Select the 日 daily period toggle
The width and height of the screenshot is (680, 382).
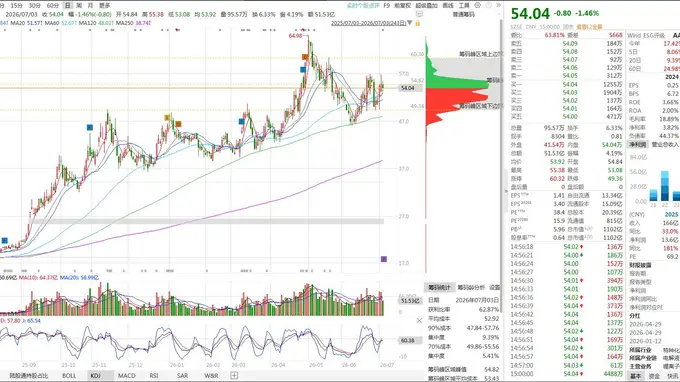[x=68, y=6]
